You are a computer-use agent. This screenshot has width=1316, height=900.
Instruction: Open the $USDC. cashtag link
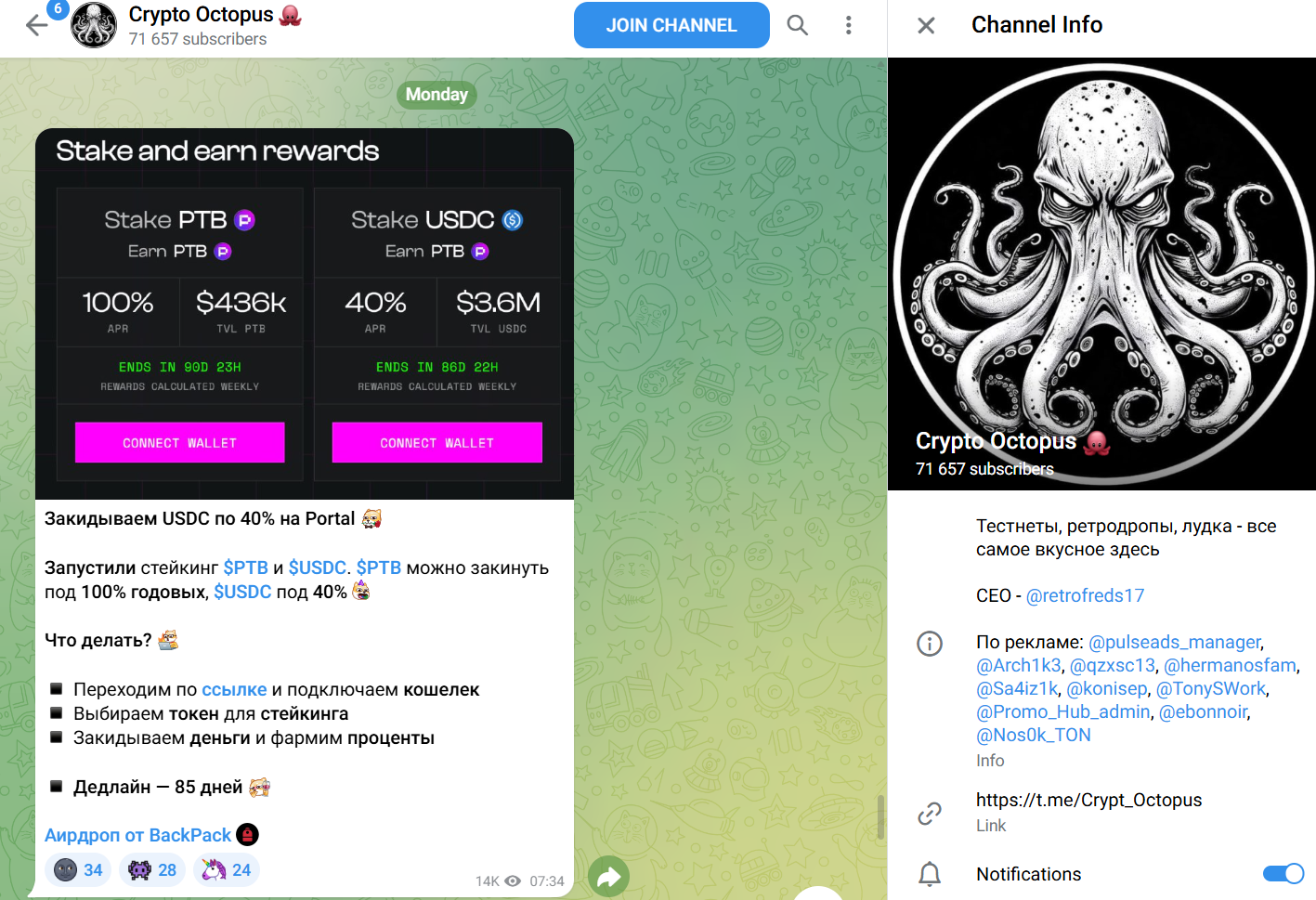(320, 567)
